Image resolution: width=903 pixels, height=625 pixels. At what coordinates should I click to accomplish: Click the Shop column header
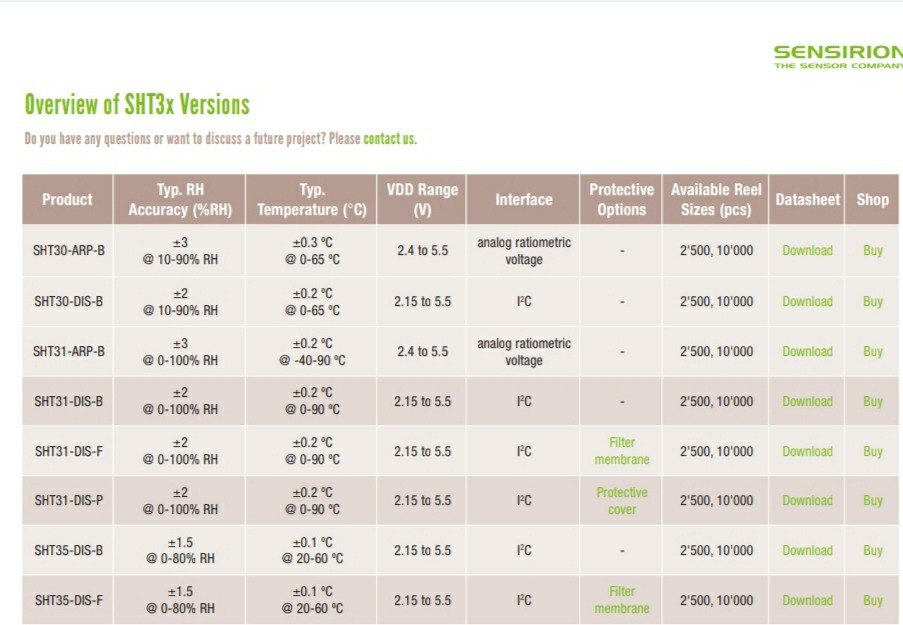(872, 199)
